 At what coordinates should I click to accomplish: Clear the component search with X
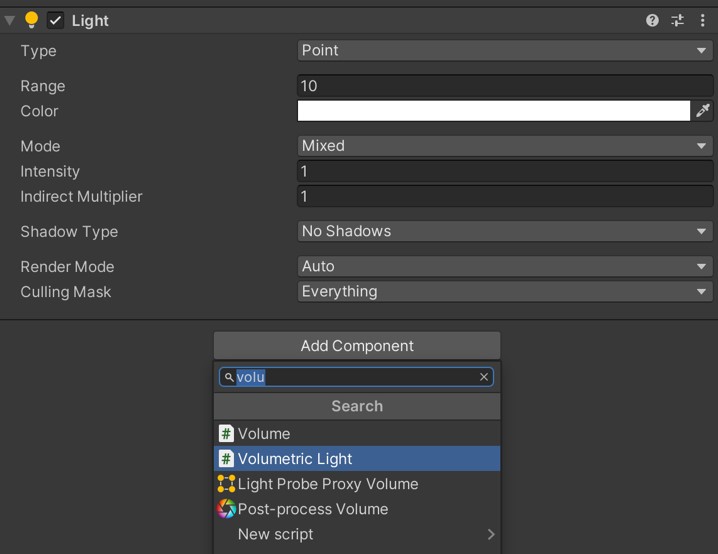(484, 377)
